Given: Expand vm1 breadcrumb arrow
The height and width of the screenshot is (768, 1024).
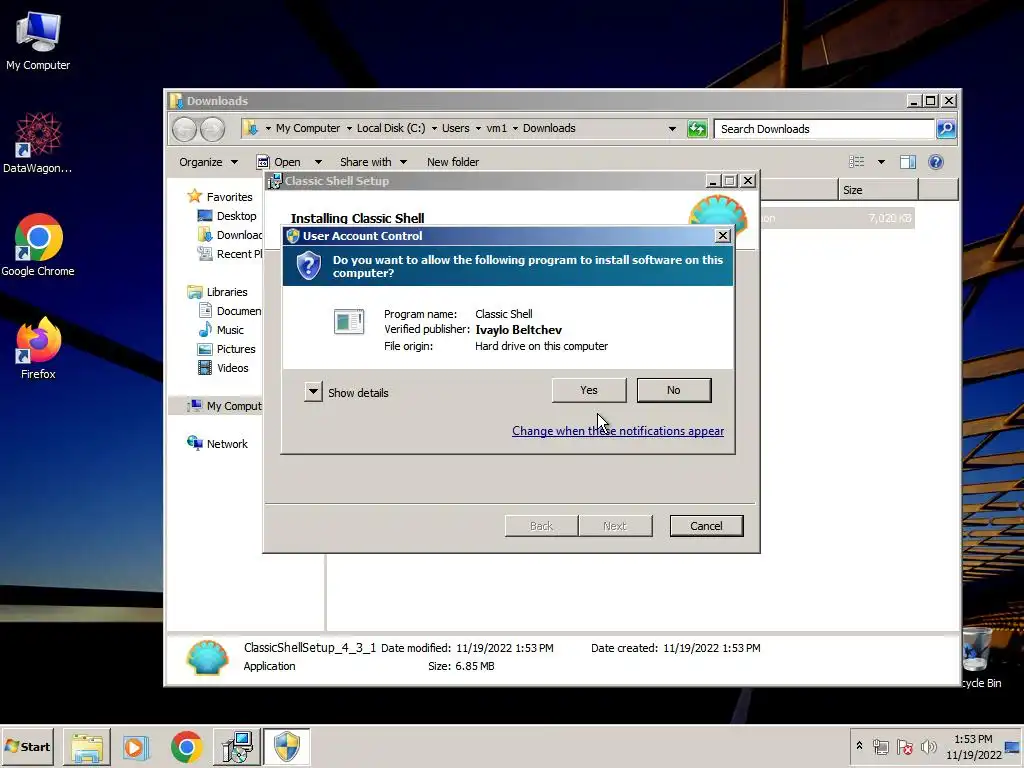Looking at the screenshot, I should coord(515,129).
